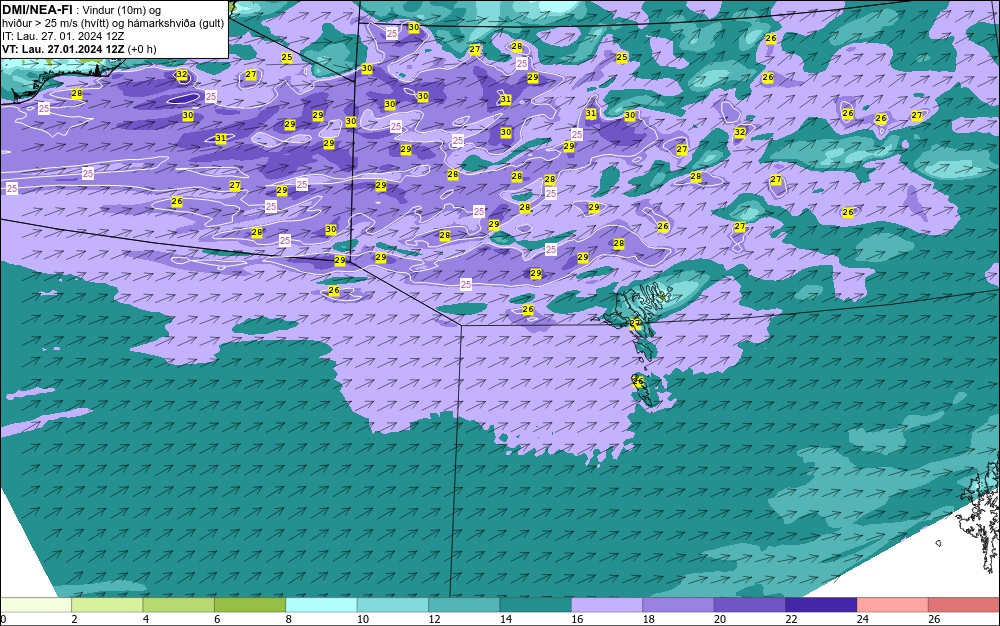Pick the 12–14 m/s teal legend swatch
1000x626 pixels.
tap(464, 605)
